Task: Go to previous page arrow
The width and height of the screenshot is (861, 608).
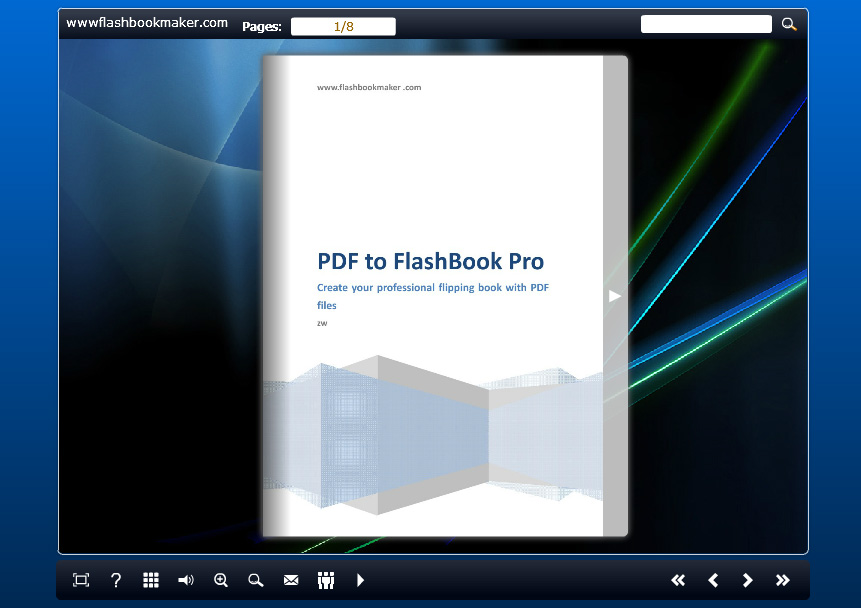Action: pyautogui.click(x=713, y=580)
